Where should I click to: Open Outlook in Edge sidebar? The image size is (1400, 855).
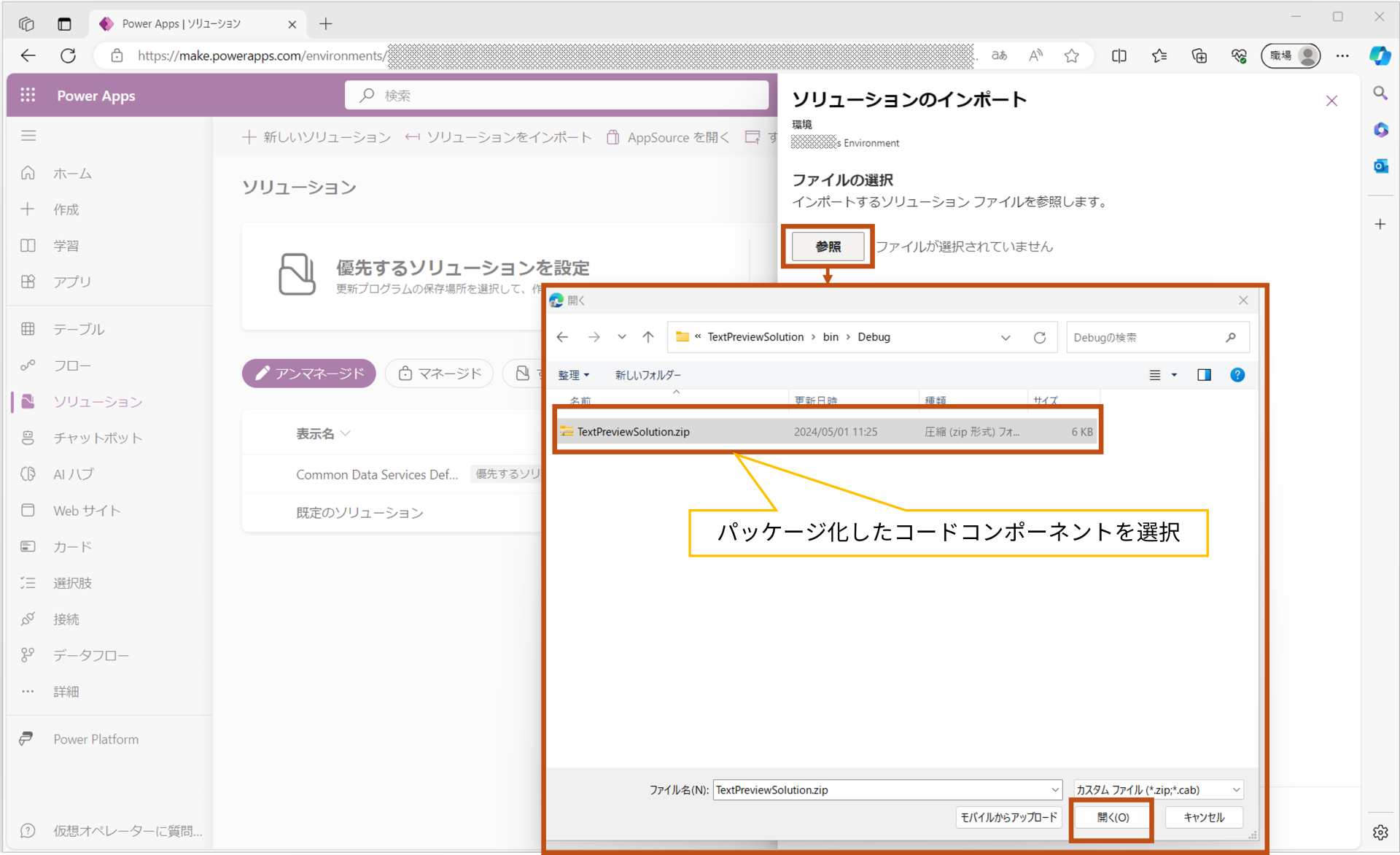tap(1380, 166)
